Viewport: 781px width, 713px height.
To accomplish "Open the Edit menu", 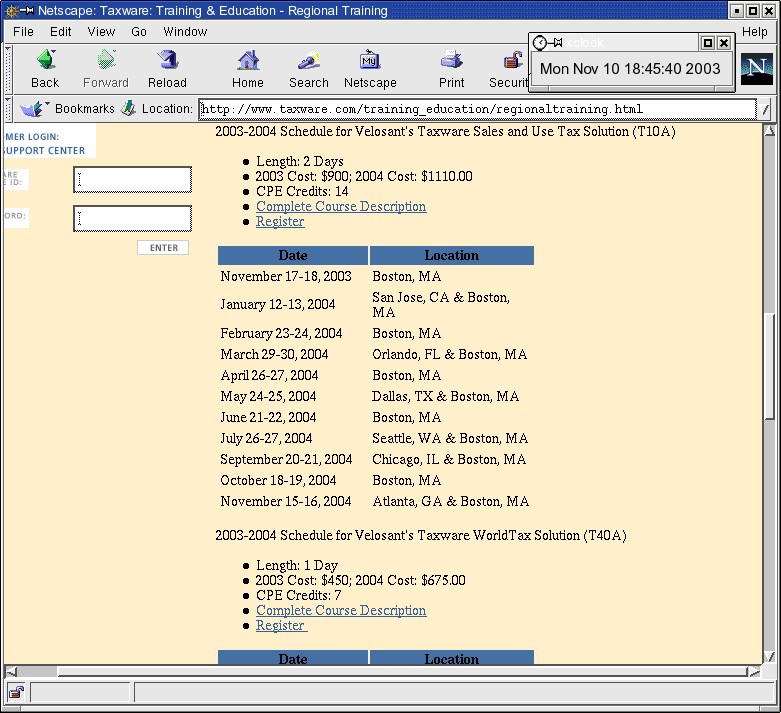I will (60, 32).
